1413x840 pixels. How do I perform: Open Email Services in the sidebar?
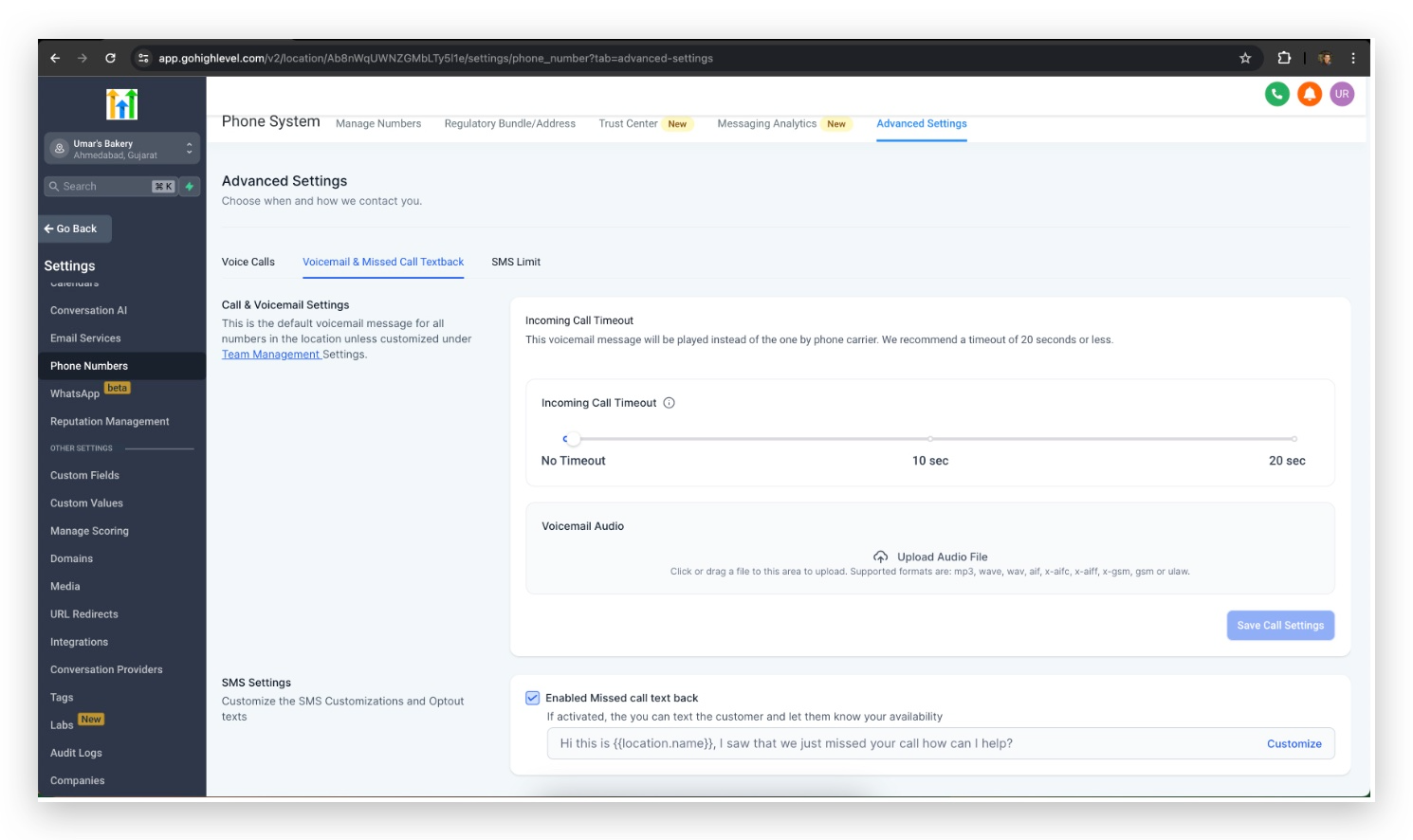tap(85, 338)
